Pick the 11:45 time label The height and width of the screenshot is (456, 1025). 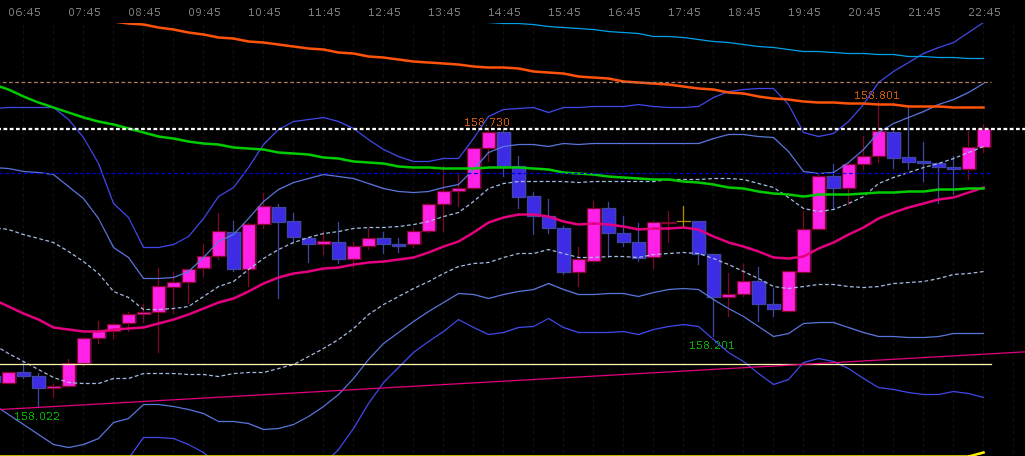[324, 12]
